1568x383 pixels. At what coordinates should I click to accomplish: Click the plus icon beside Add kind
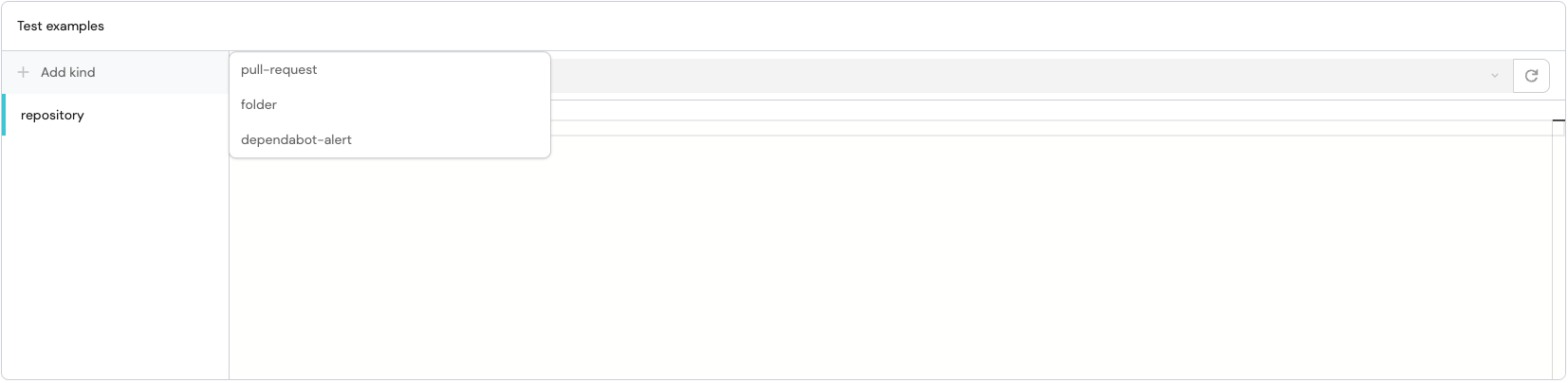(x=24, y=72)
